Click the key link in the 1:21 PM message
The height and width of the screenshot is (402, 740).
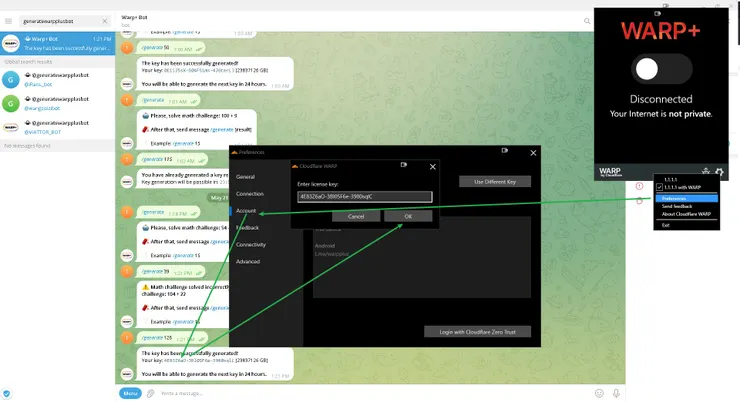[x=199, y=360]
